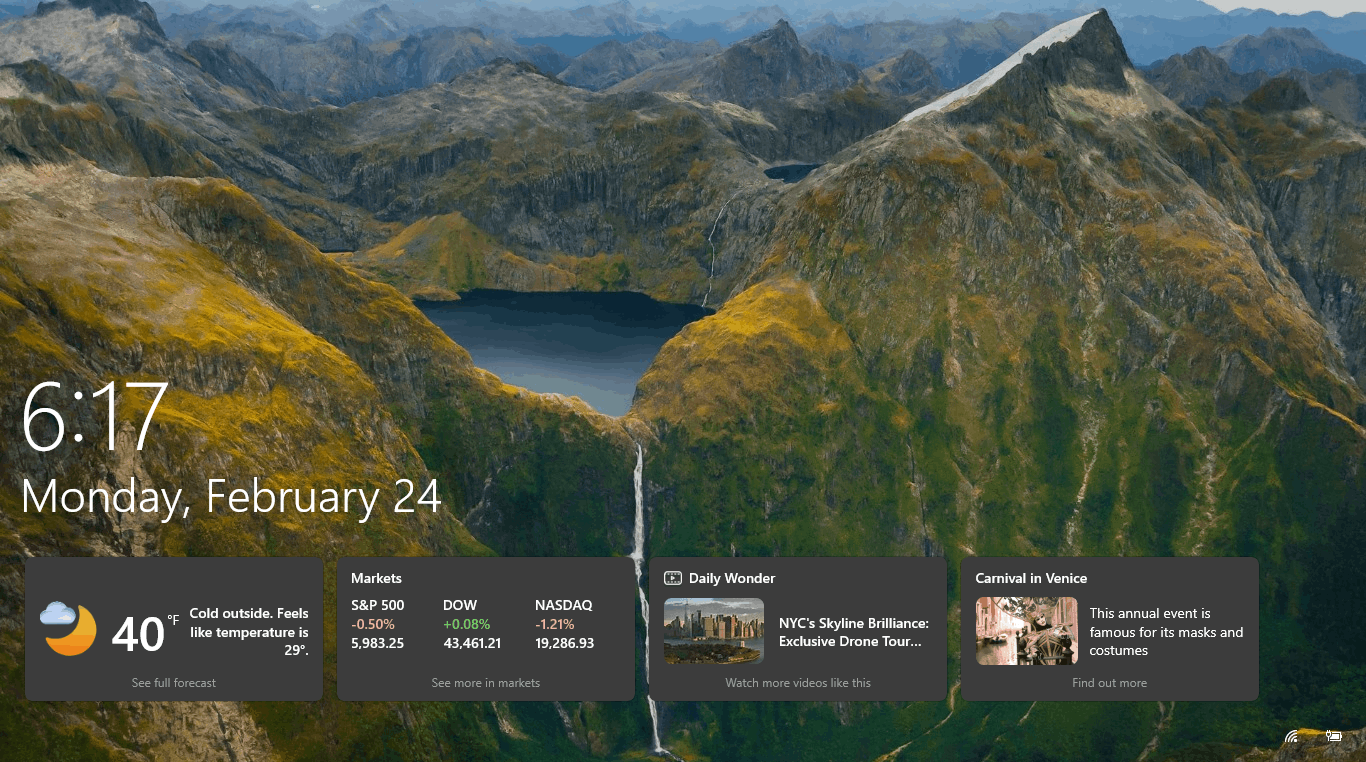Open See full forecast

point(173,683)
